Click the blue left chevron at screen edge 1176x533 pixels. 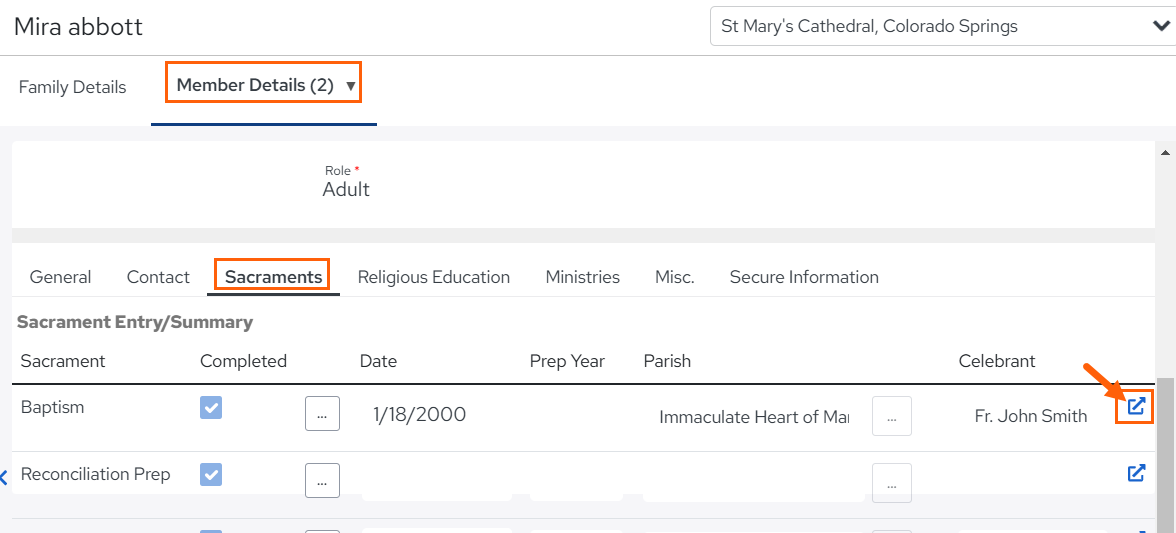click(4, 477)
